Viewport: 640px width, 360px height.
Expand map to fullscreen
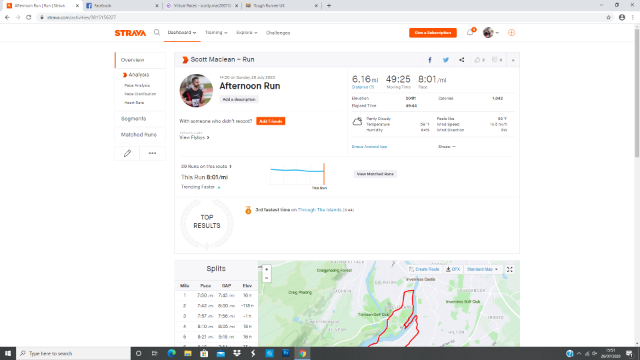point(509,269)
